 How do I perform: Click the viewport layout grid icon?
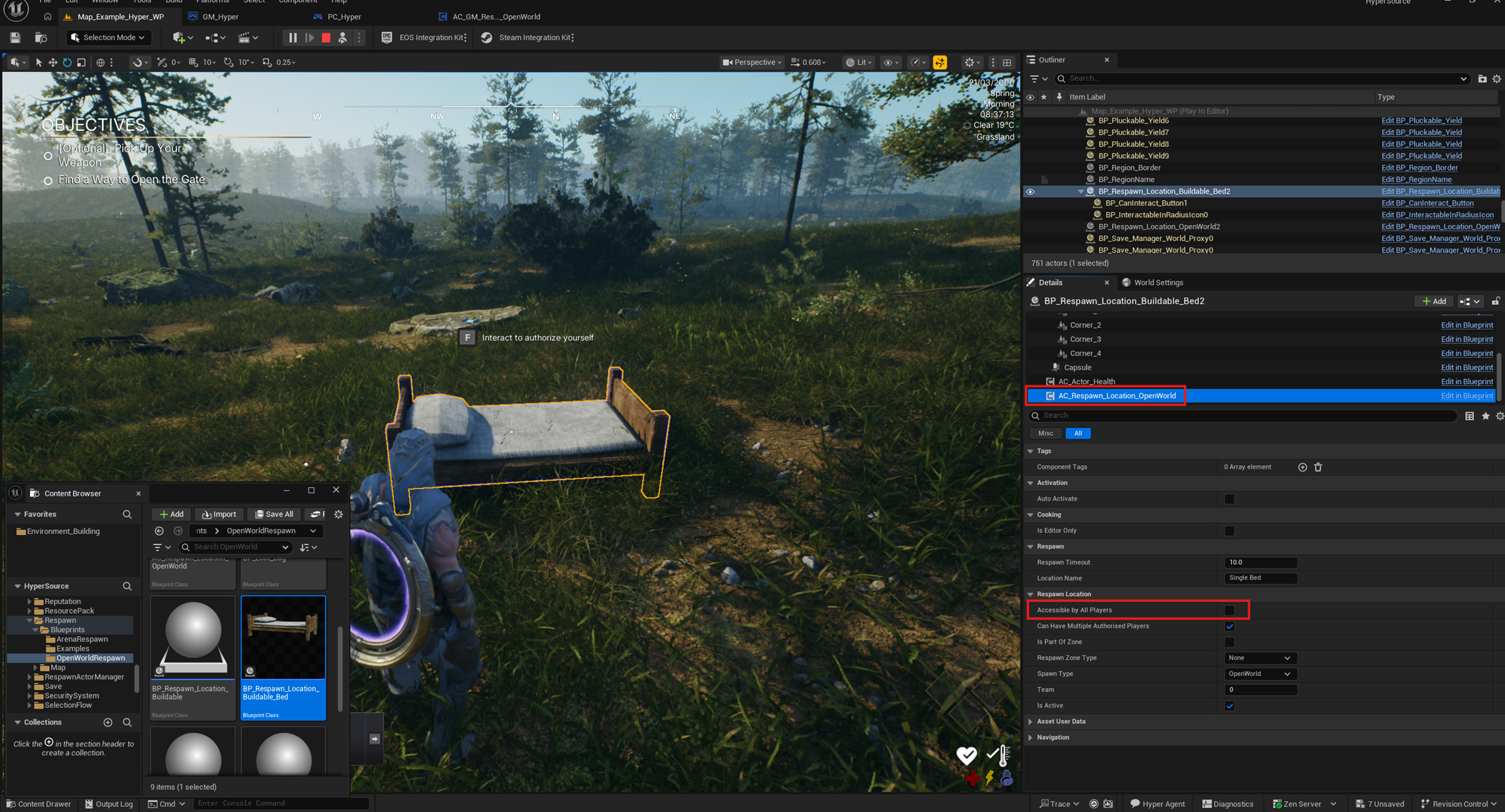coord(1007,63)
